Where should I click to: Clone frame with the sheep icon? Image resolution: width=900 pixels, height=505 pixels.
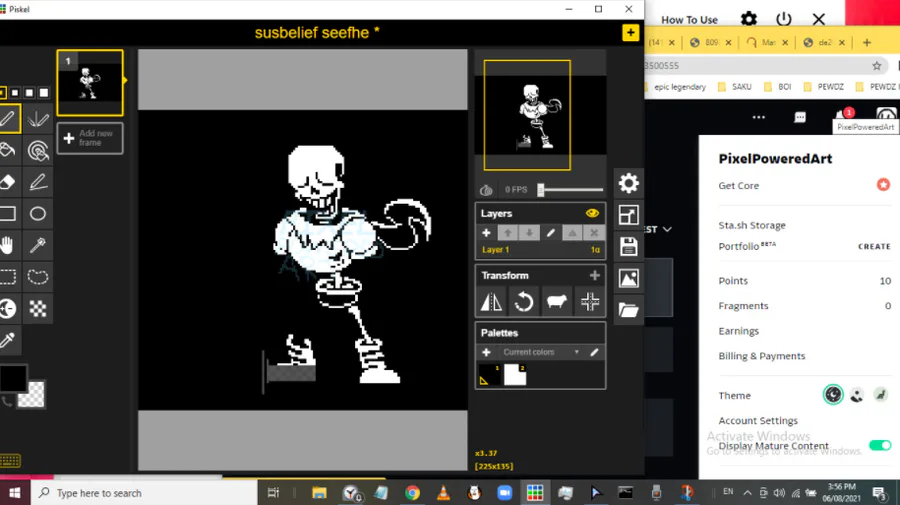[x=557, y=301]
